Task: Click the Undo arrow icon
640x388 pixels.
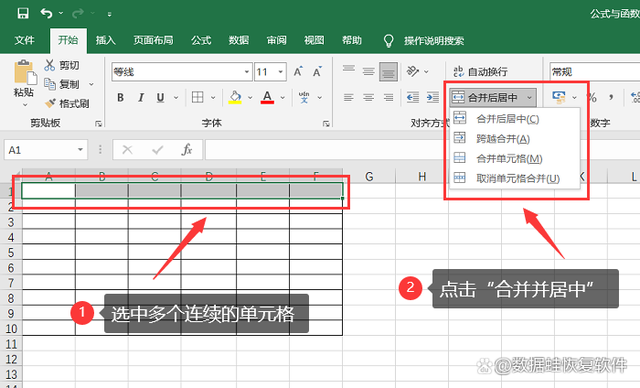Action: coord(46,13)
